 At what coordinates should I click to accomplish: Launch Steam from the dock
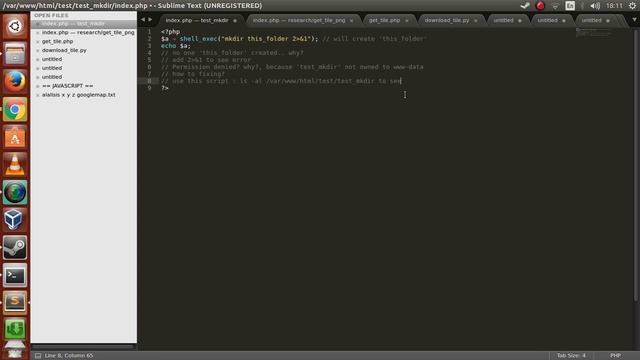point(15,248)
